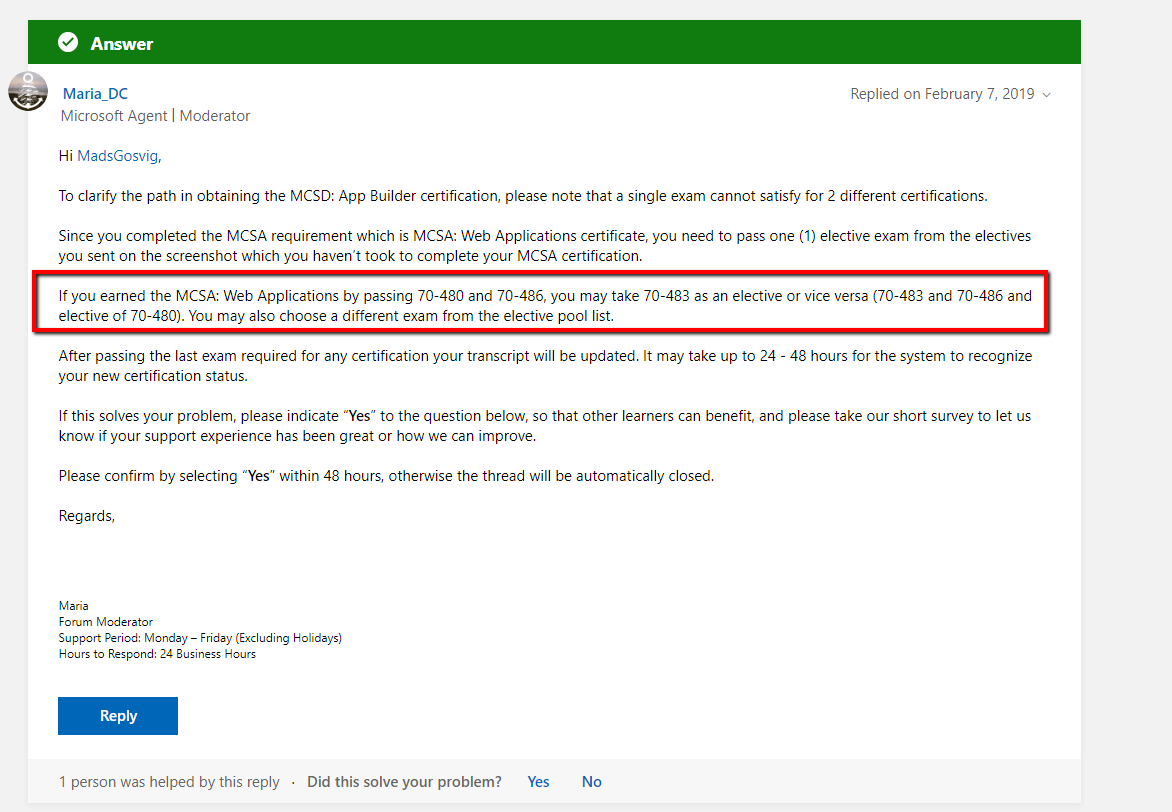The image size is (1172, 812).
Task: Click the "Support Period: Monday – Friday" line
Action: [200, 638]
